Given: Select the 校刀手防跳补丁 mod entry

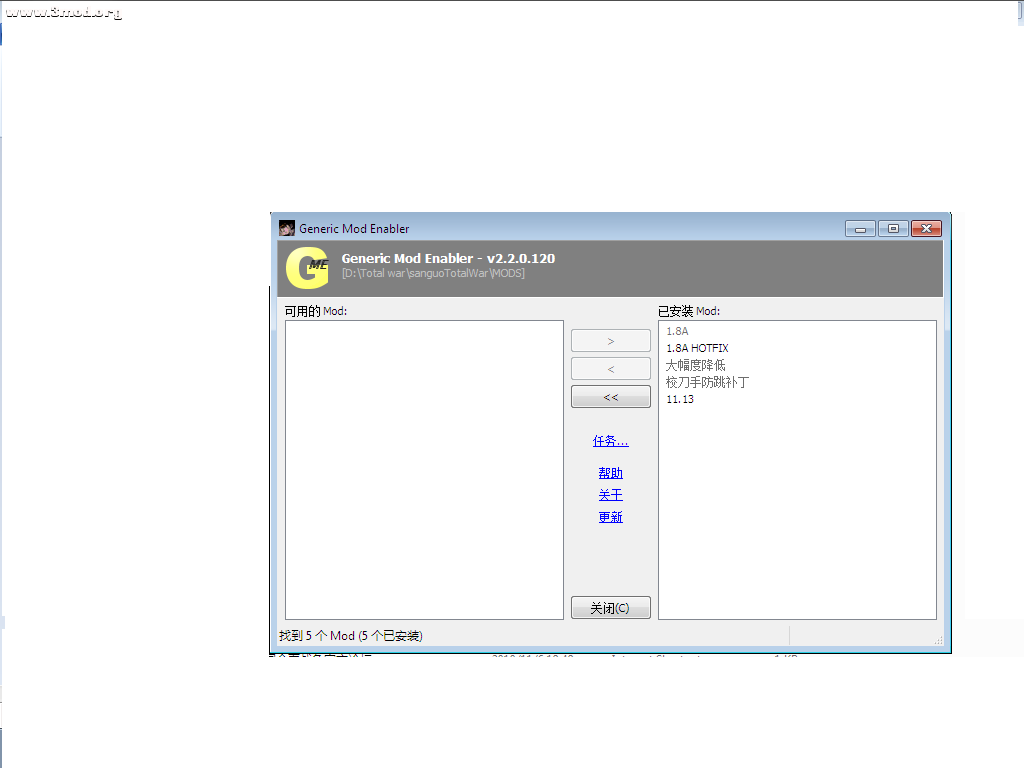Looking at the screenshot, I should [707, 382].
